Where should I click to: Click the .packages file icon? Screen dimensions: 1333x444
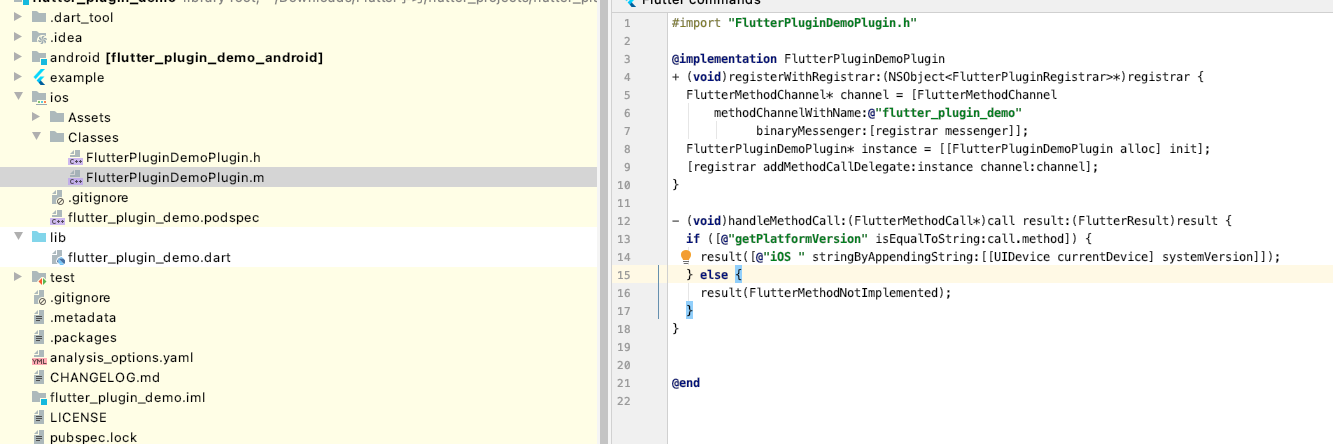tap(40, 337)
